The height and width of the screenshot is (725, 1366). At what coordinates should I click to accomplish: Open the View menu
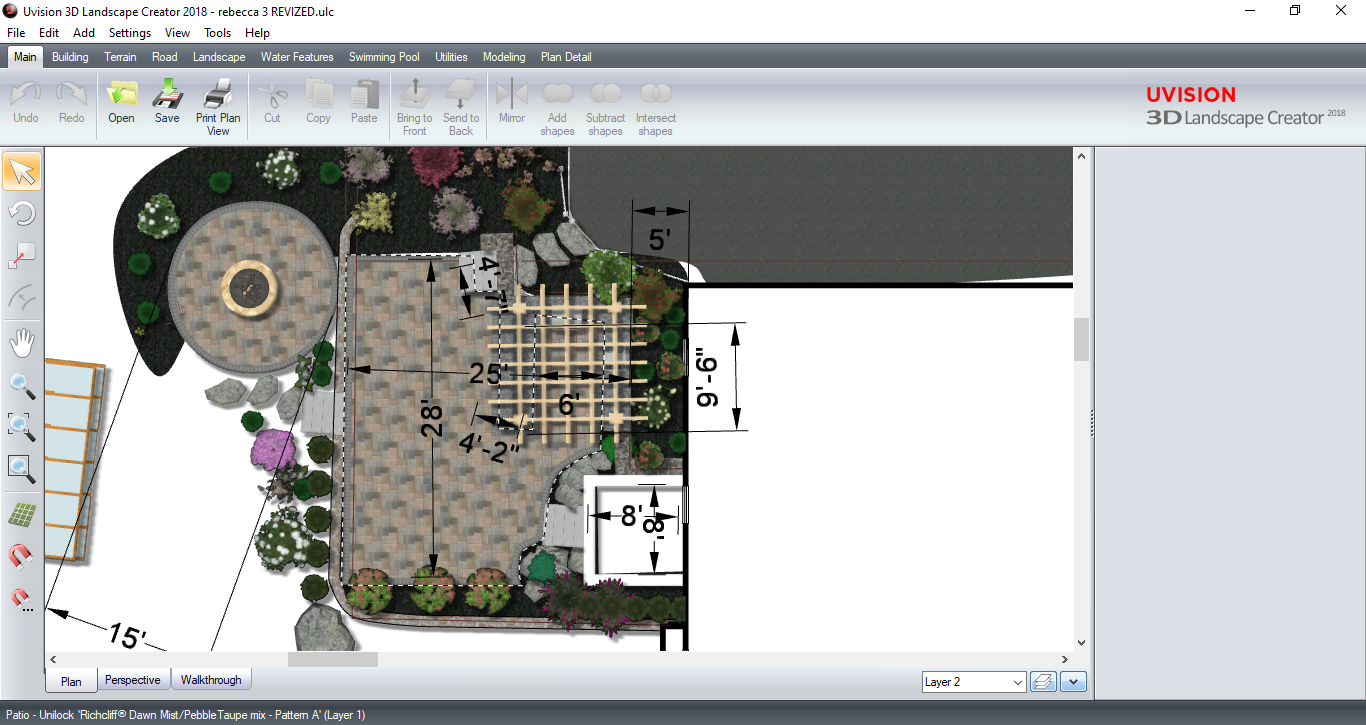(x=177, y=33)
